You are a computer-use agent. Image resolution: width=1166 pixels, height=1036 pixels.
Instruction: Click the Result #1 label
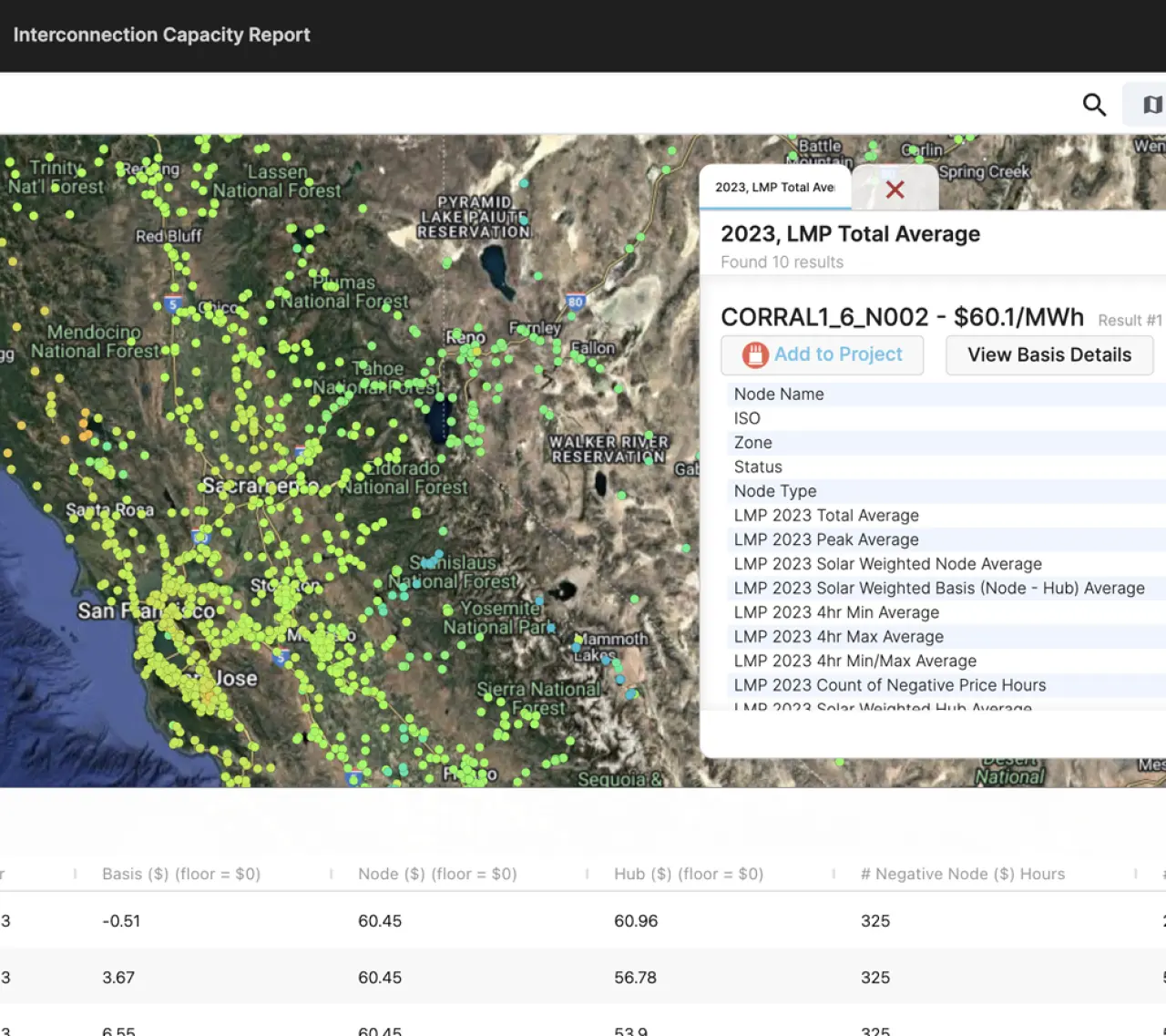pyautogui.click(x=1130, y=320)
